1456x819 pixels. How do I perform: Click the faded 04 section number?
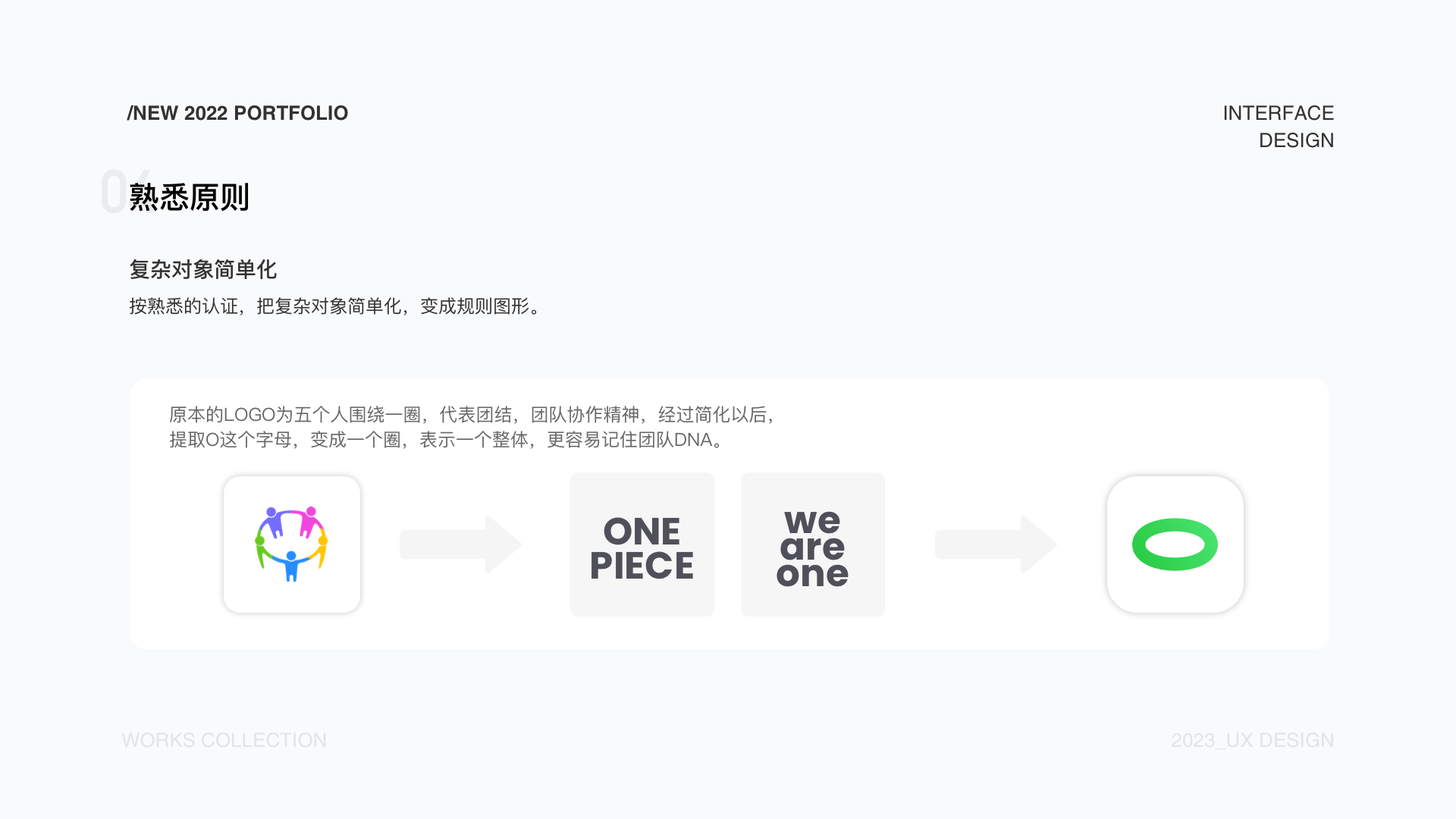tap(125, 191)
